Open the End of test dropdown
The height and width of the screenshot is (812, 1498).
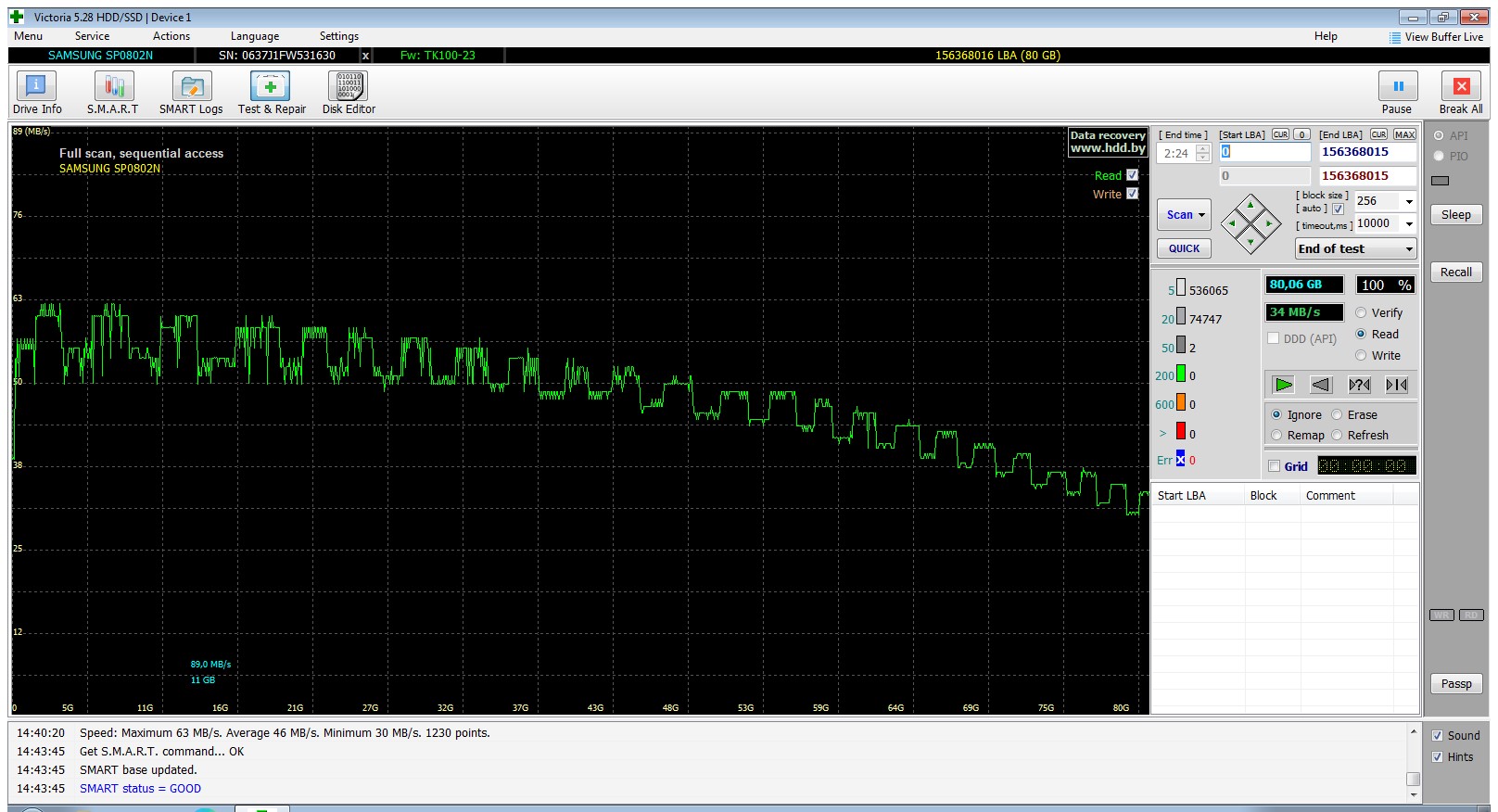1355,249
